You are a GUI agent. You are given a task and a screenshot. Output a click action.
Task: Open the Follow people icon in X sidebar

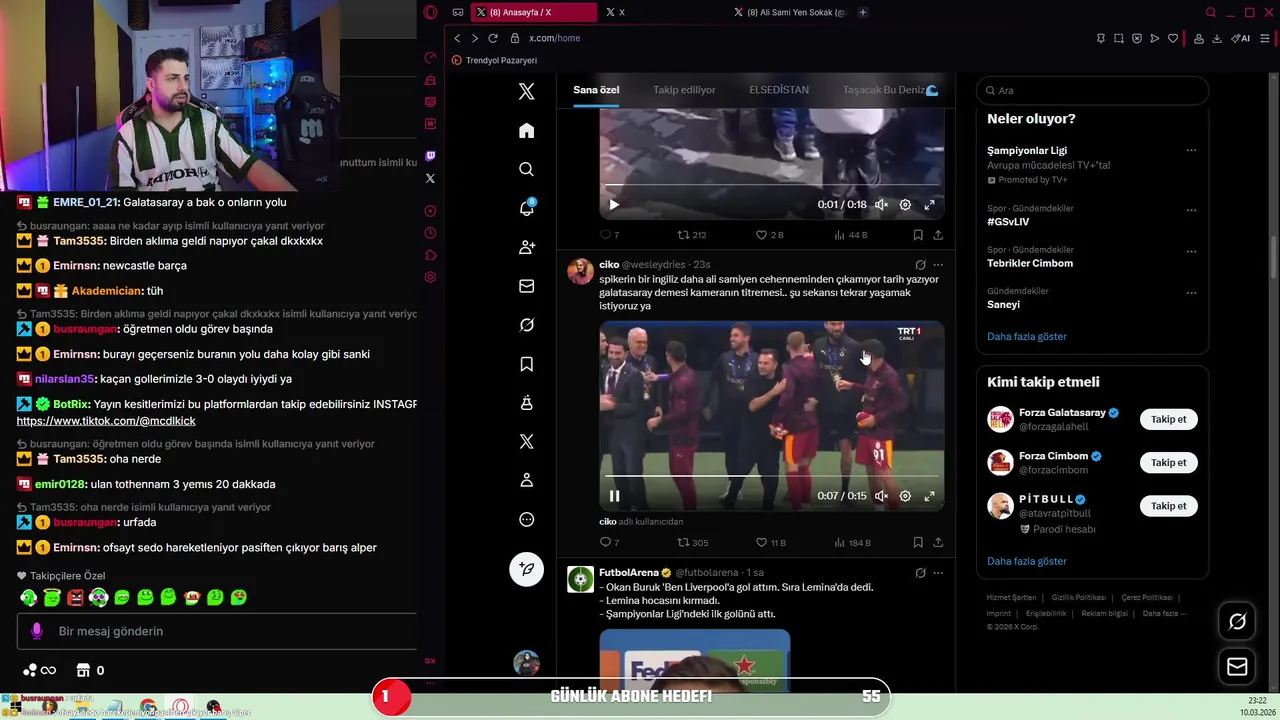527,247
